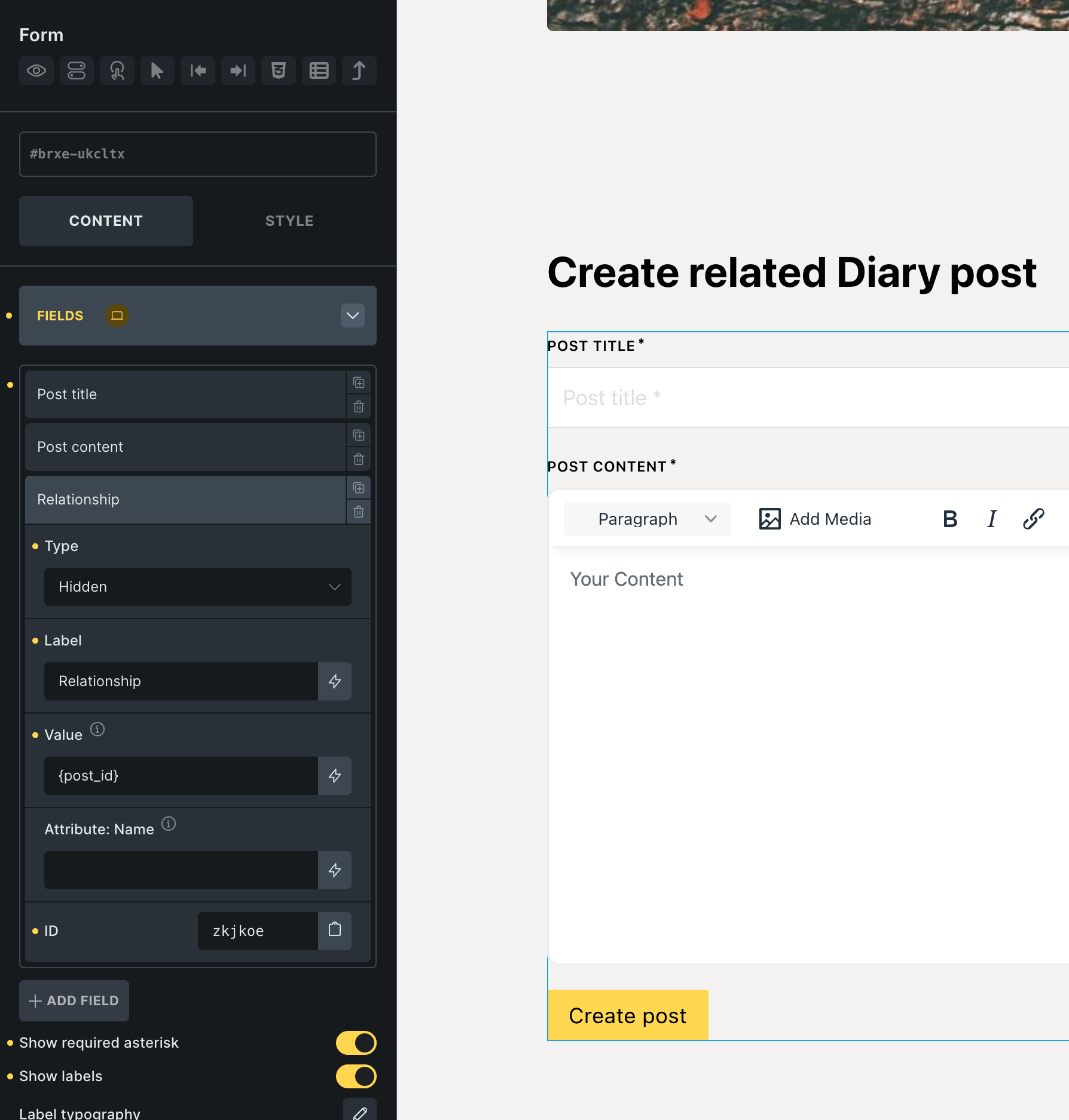Disable Show required asterisk toggle
Viewport: 1069px width, 1120px height.
[356, 1043]
